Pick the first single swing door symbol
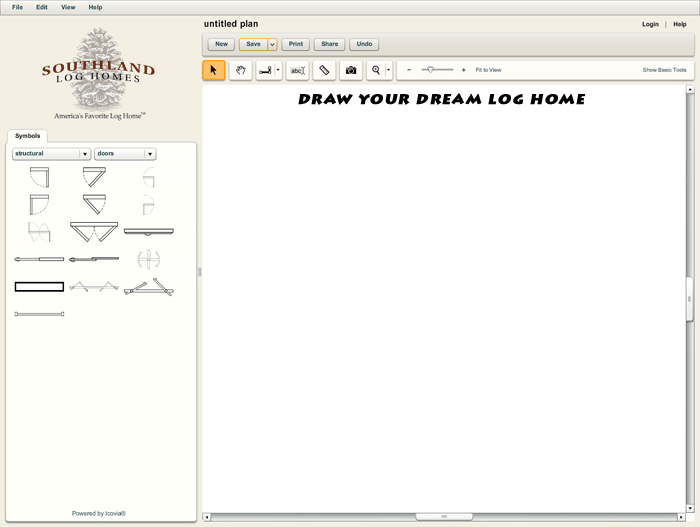 (39, 177)
